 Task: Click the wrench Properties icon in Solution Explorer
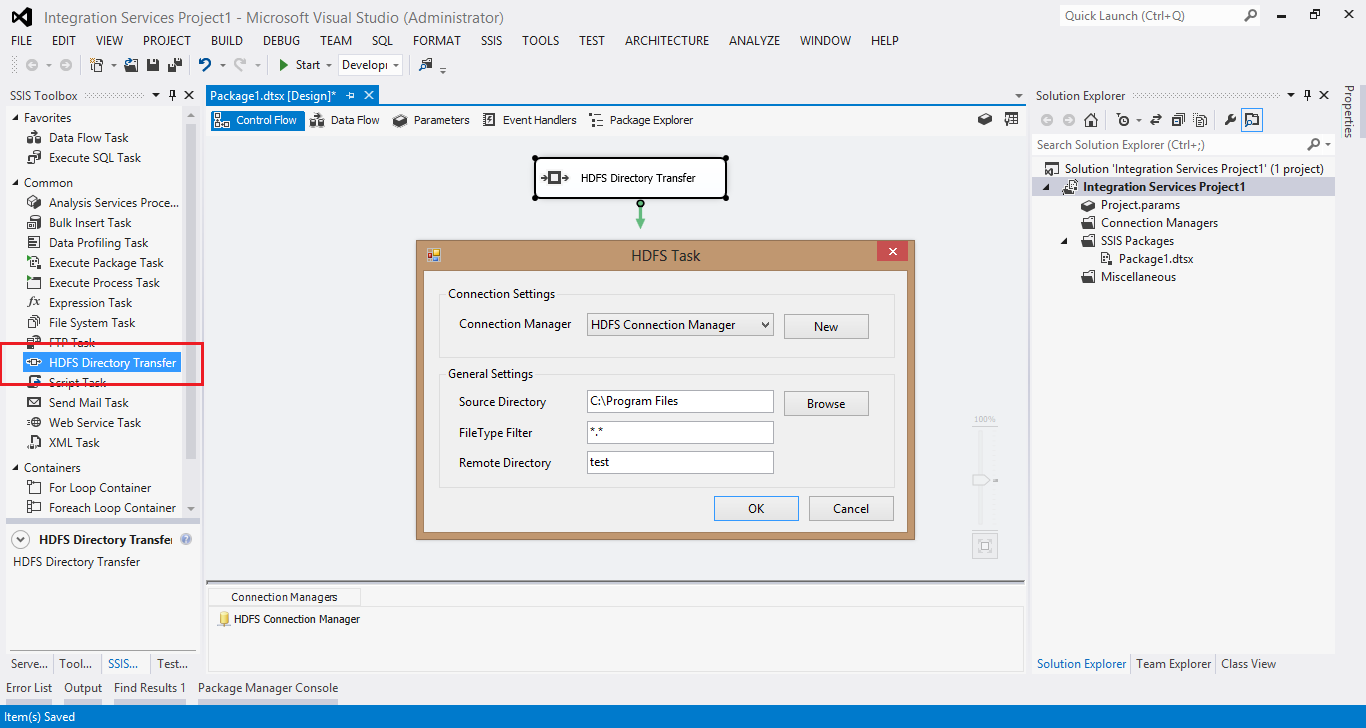pyautogui.click(x=1230, y=120)
